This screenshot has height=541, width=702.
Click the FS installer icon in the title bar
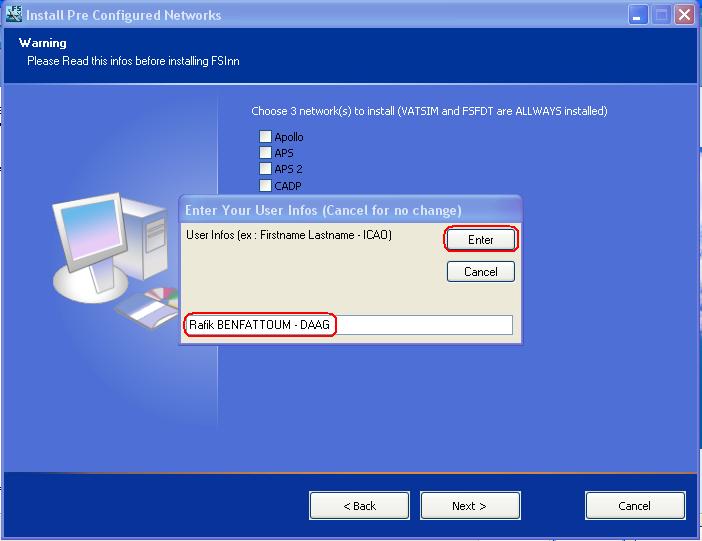14,14
